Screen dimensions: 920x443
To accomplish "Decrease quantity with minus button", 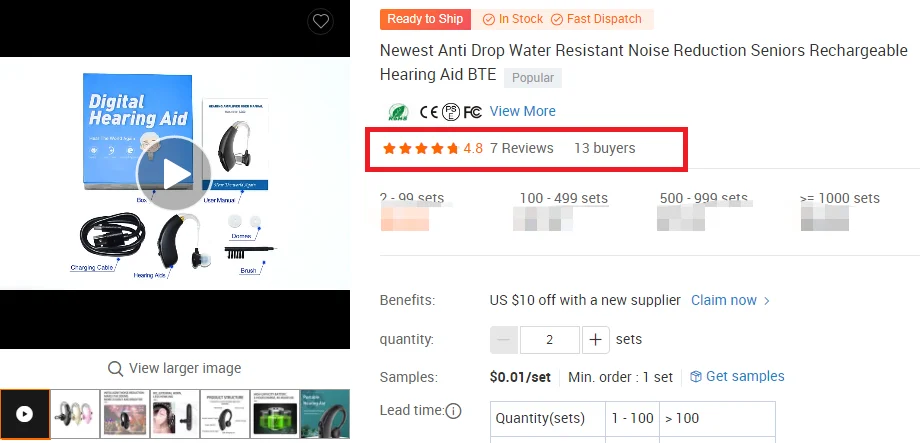I will (x=504, y=339).
